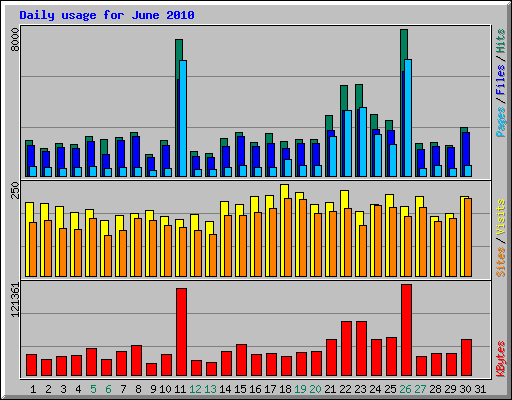512x400 pixels.
Task: Click the cyan Pages bar for day 22
Action: click(x=348, y=143)
